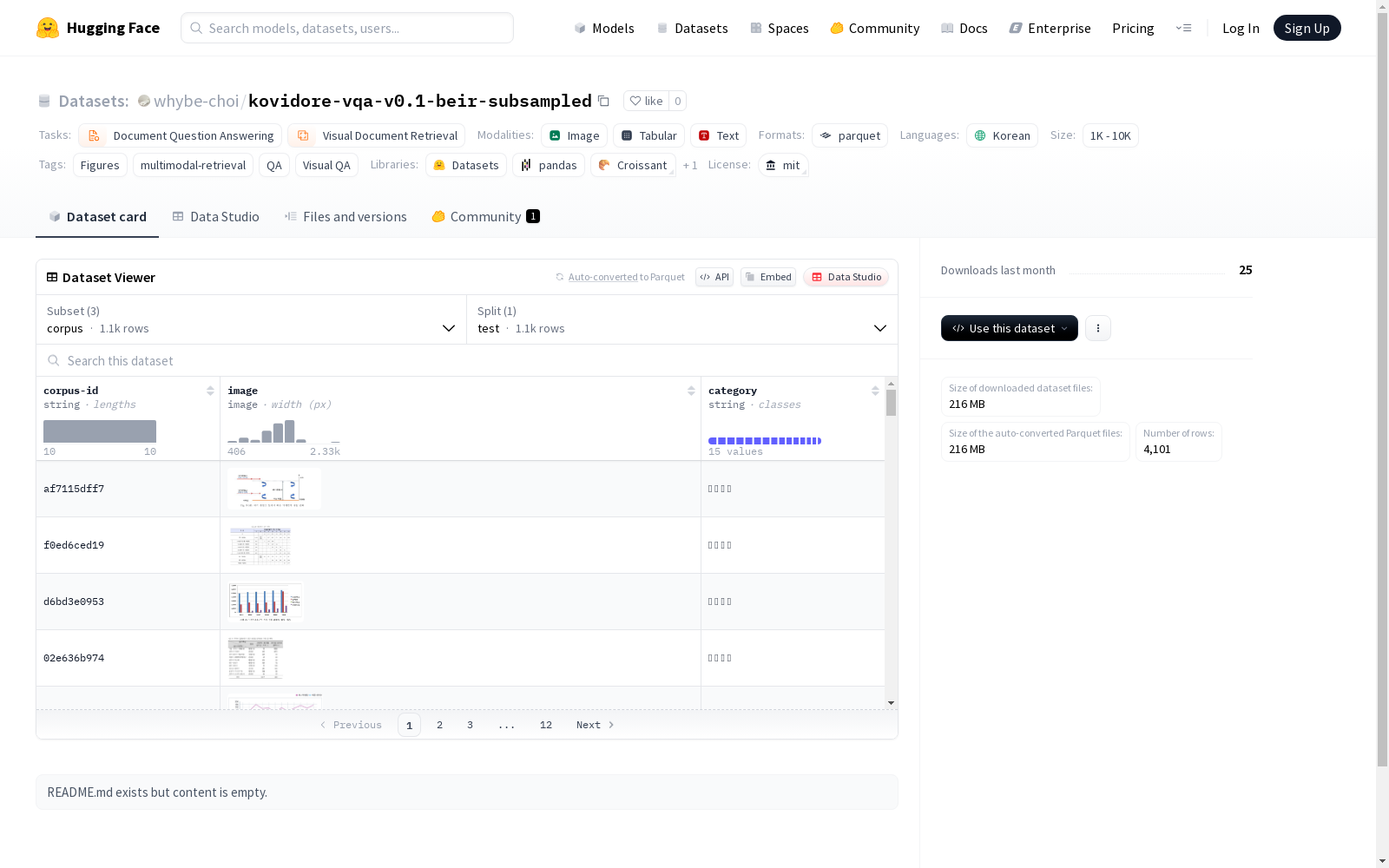Copy dataset name with copy icon
The height and width of the screenshot is (868, 1389).
click(x=603, y=101)
